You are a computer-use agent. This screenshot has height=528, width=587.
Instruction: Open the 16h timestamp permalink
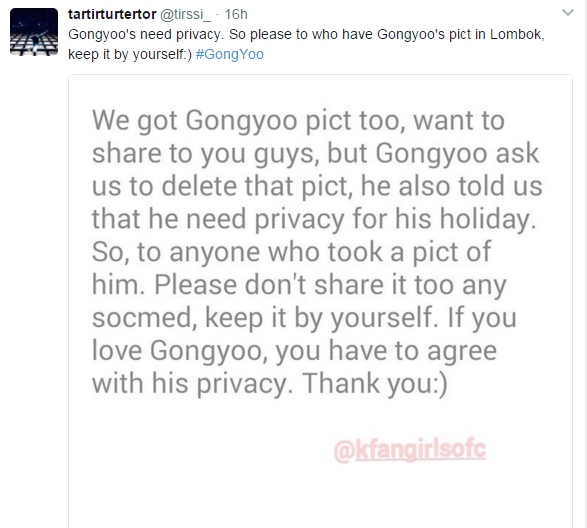pyautogui.click(x=236, y=14)
